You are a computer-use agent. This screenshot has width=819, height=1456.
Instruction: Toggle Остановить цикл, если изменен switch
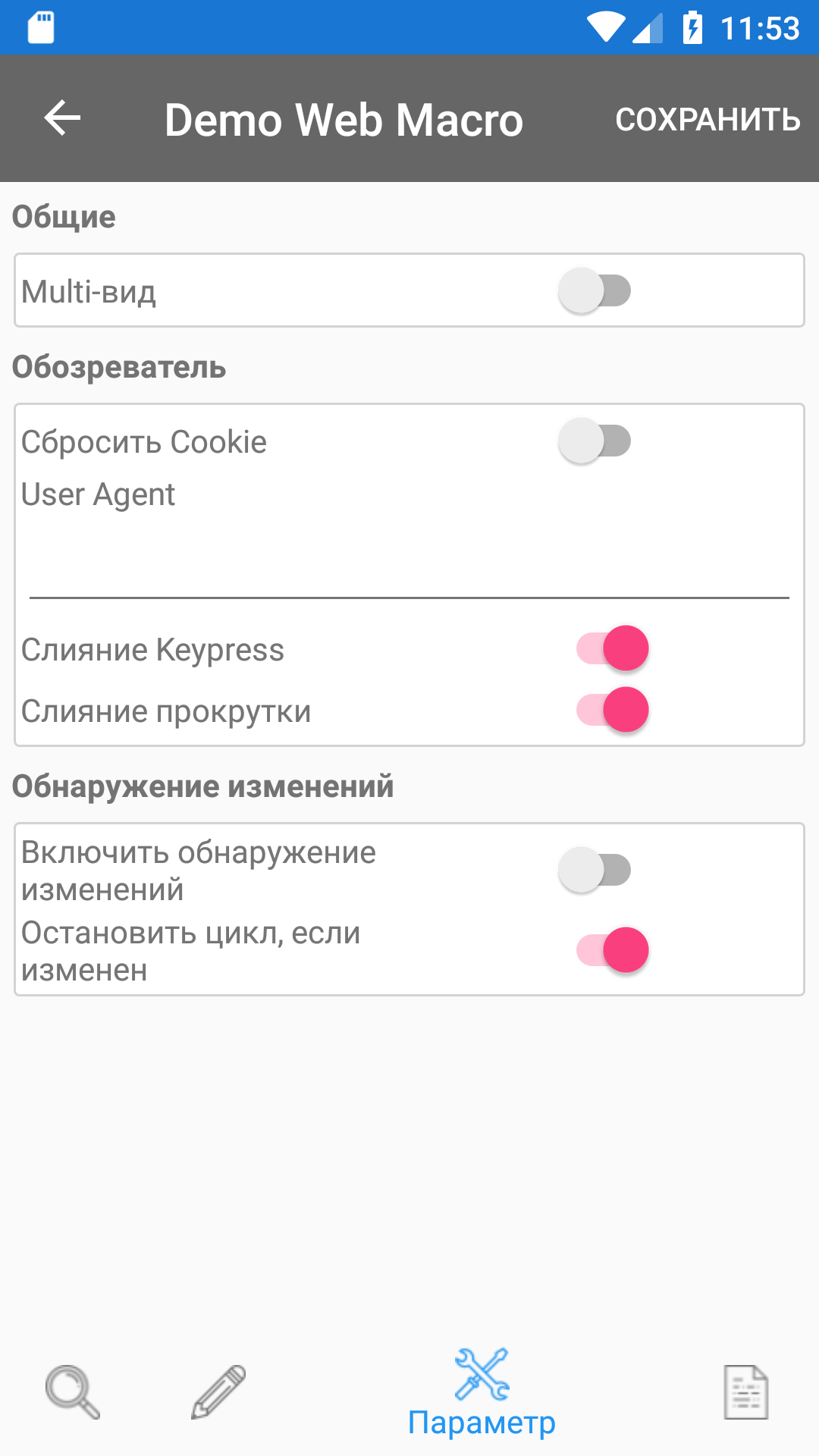coord(613,950)
